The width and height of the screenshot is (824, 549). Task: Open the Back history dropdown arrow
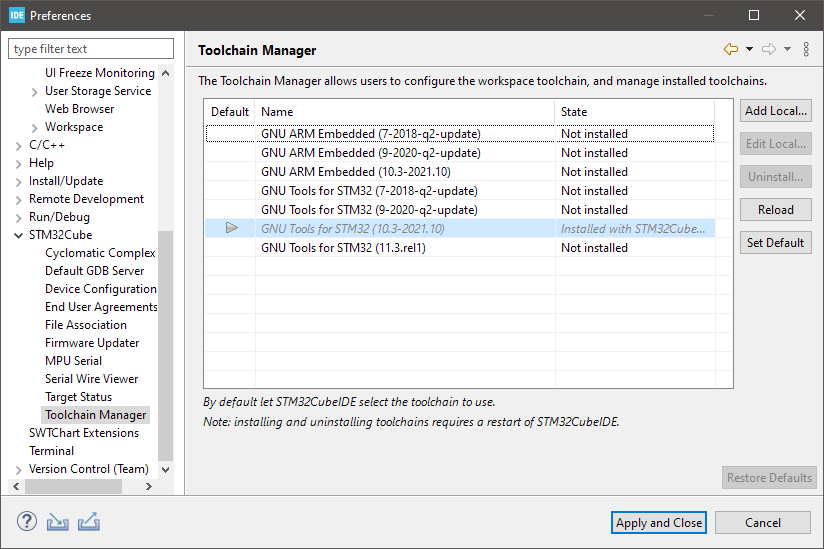tap(749, 49)
